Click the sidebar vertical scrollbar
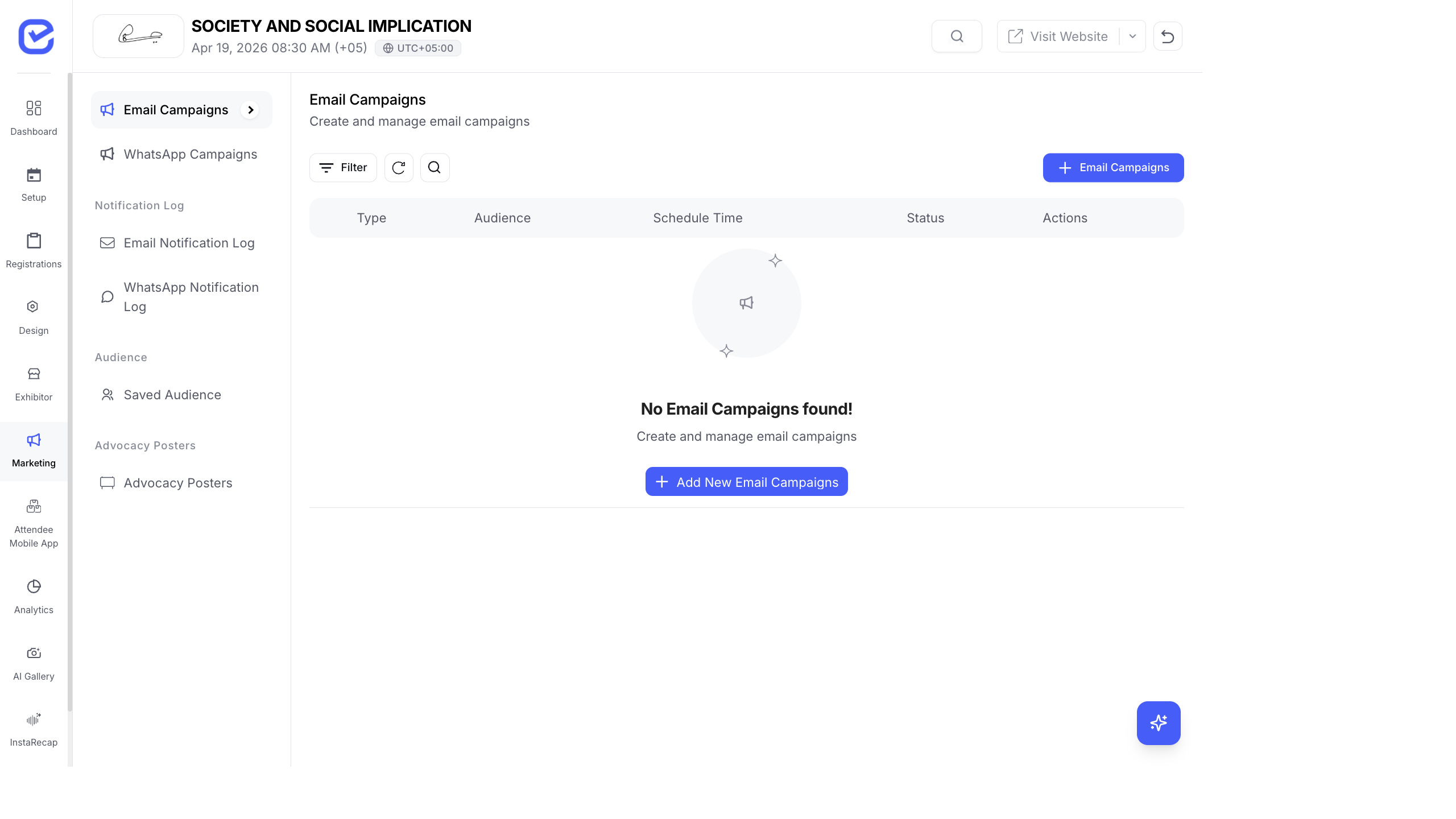Viewport: 1456px width, 819px height. pyautogui.click(x=70, y=392)
